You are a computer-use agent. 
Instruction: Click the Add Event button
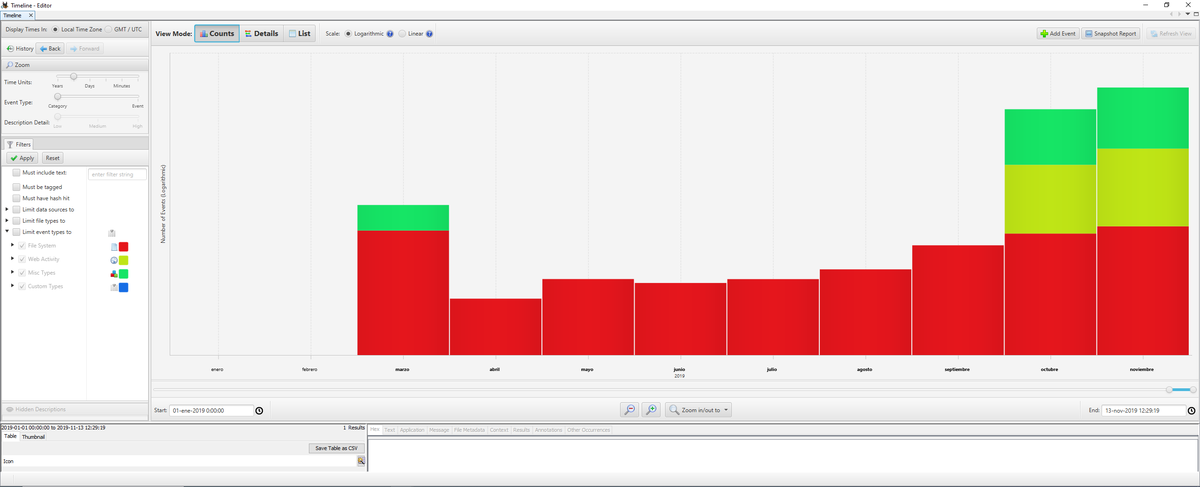pyautogui.click(x=1058, y=34)
